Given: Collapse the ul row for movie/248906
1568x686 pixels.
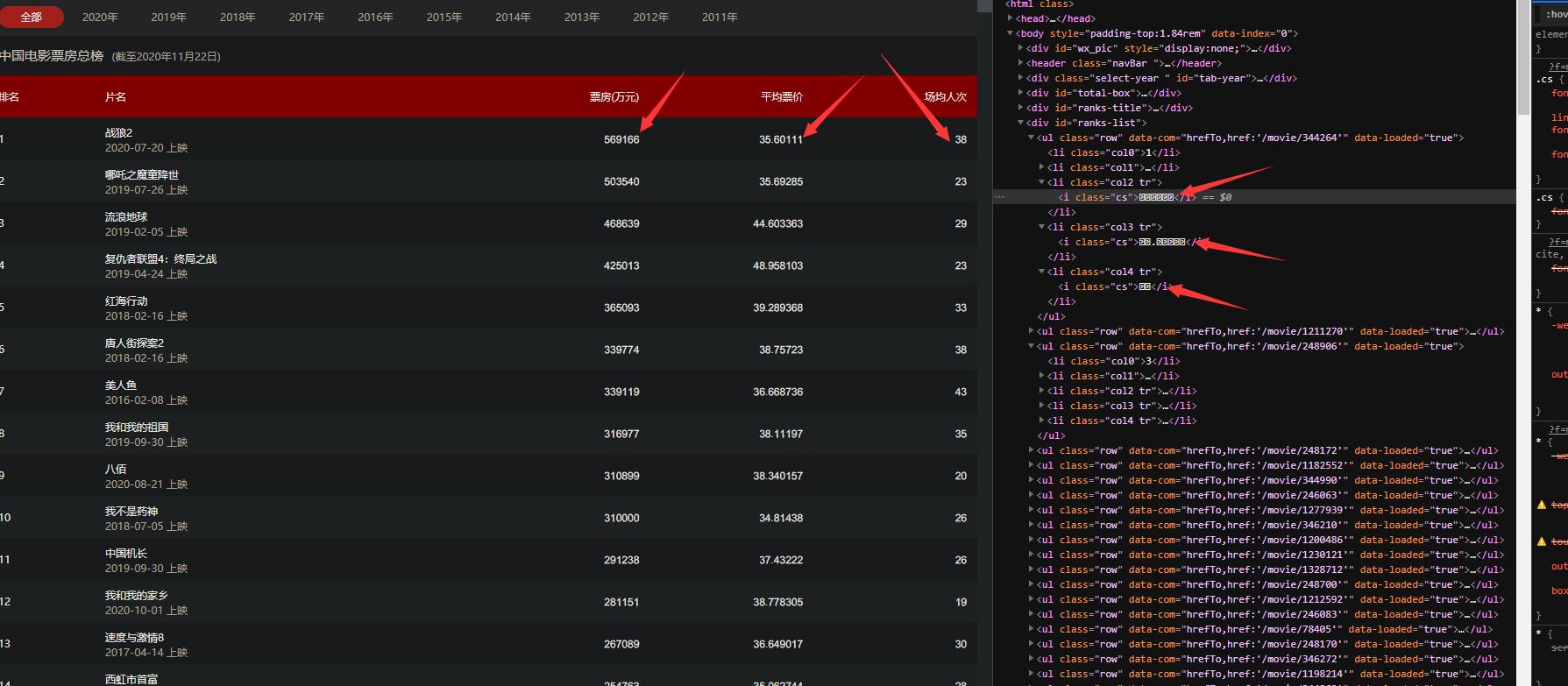Looking at the screenshot, I should point(1032,346).
